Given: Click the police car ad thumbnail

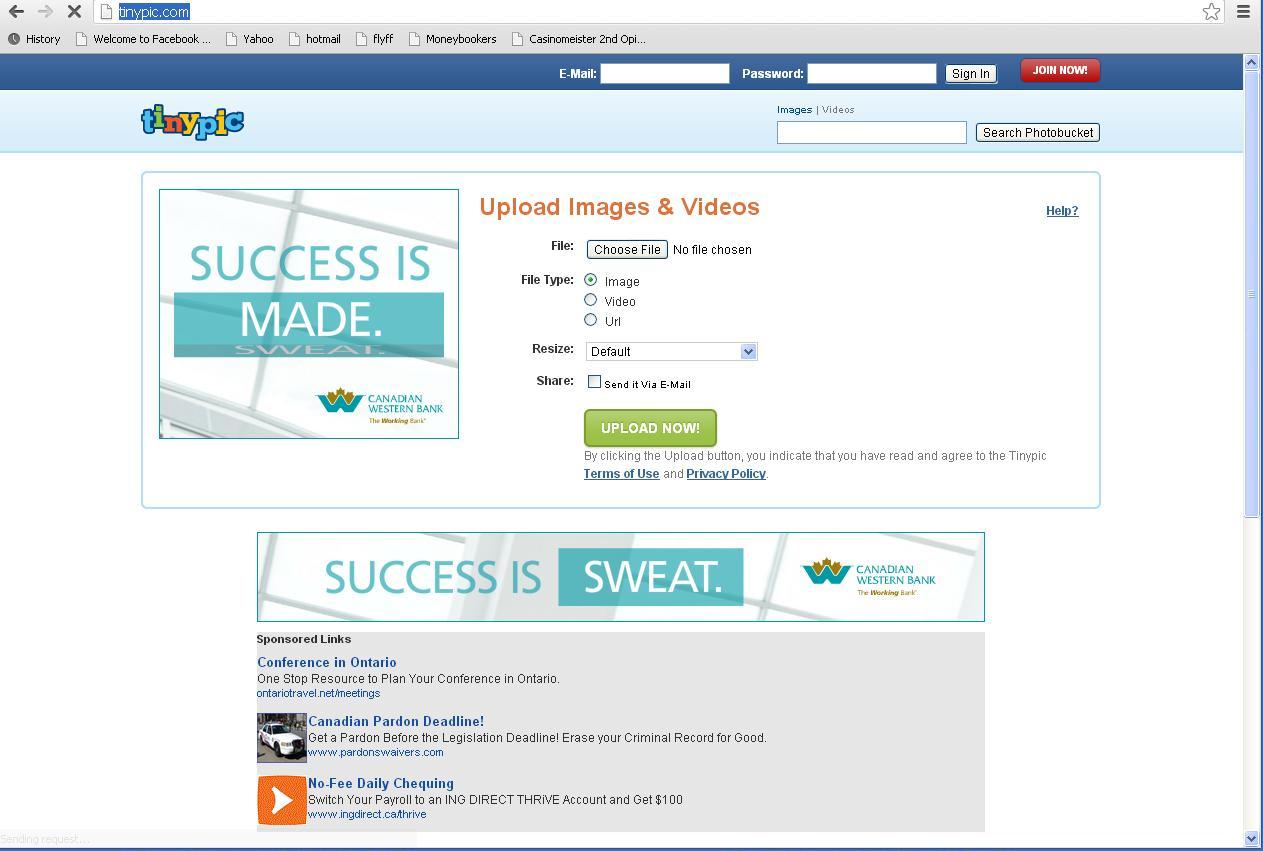Looking at the screenshot, I should pyautogui.click(x=282, y=738).
